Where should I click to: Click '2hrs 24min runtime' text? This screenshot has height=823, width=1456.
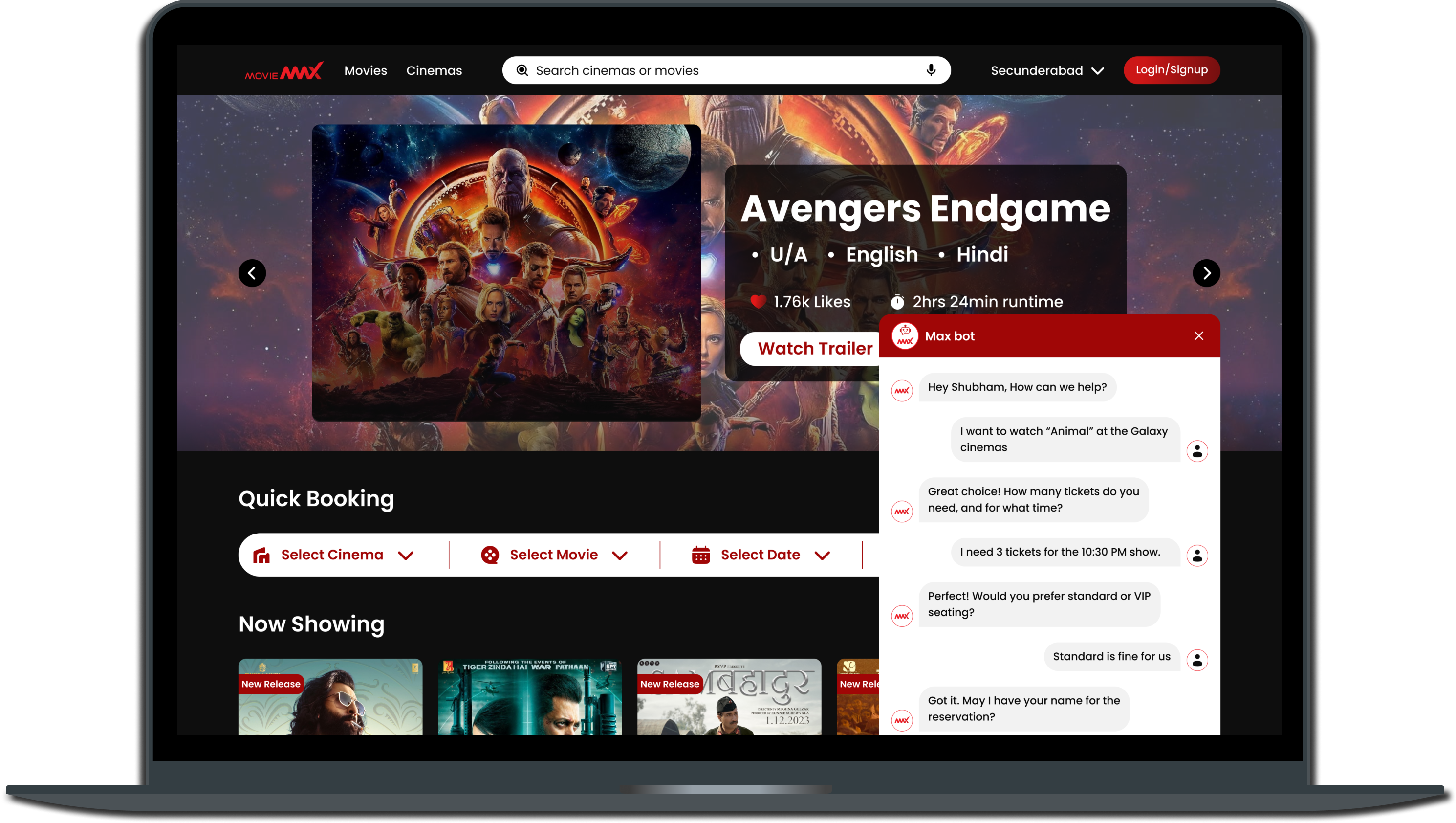pos(987,302)
